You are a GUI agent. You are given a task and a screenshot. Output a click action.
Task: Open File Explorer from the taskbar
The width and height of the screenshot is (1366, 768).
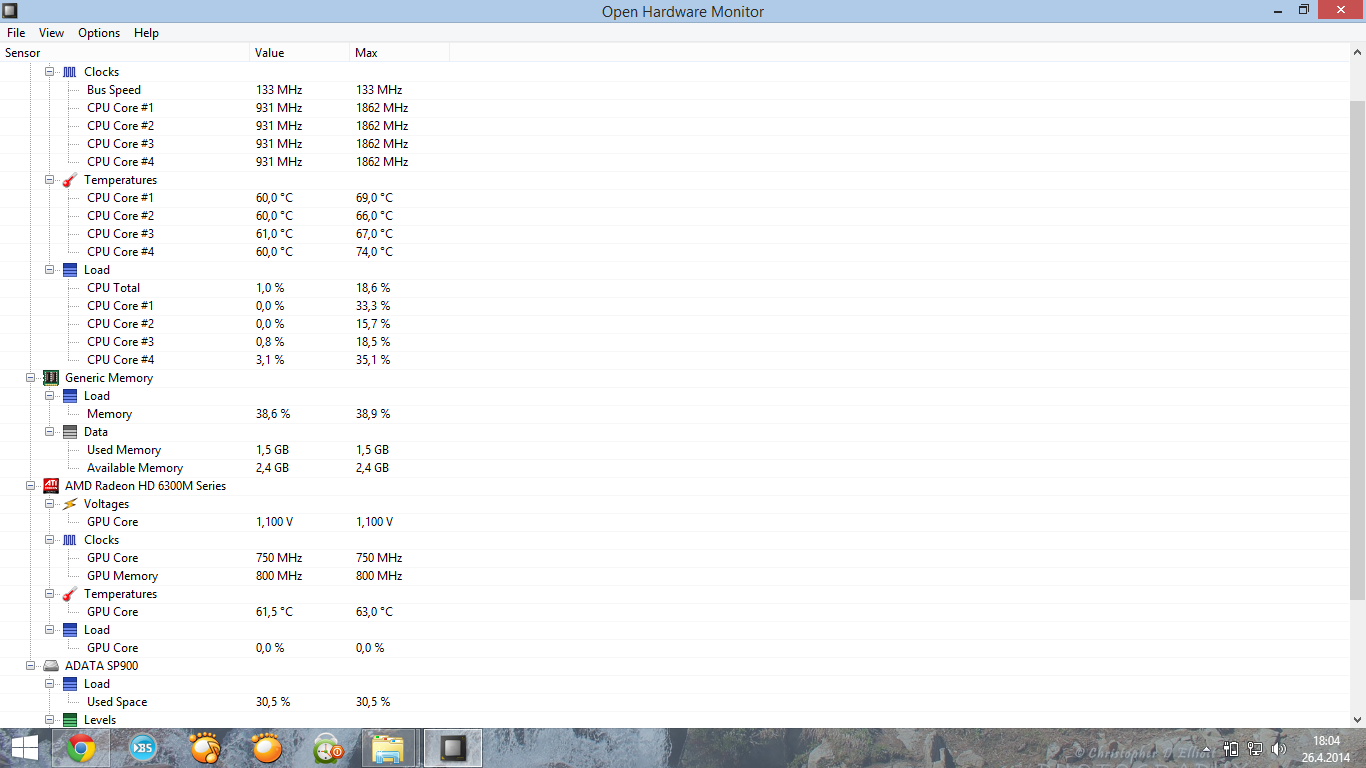click(388, 748)
